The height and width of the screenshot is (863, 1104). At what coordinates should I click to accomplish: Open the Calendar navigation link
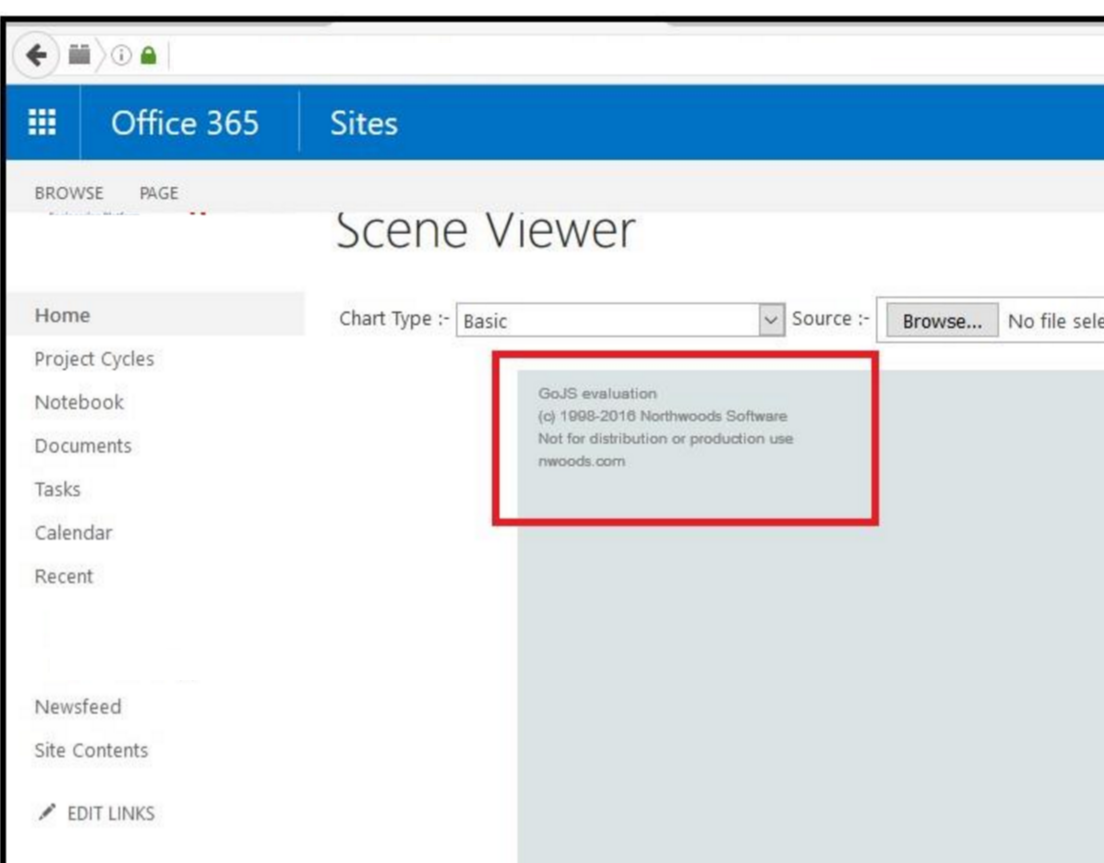(73, 533)
